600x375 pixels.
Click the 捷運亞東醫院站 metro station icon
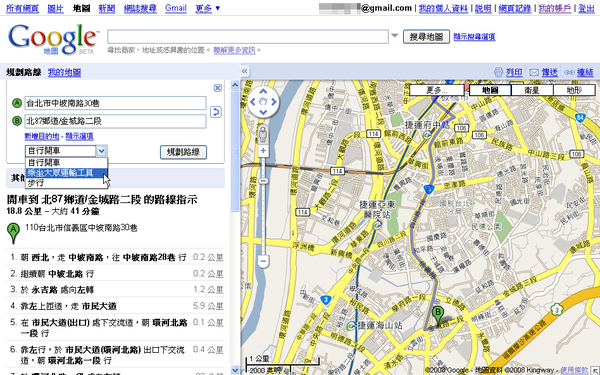[377, 225]
